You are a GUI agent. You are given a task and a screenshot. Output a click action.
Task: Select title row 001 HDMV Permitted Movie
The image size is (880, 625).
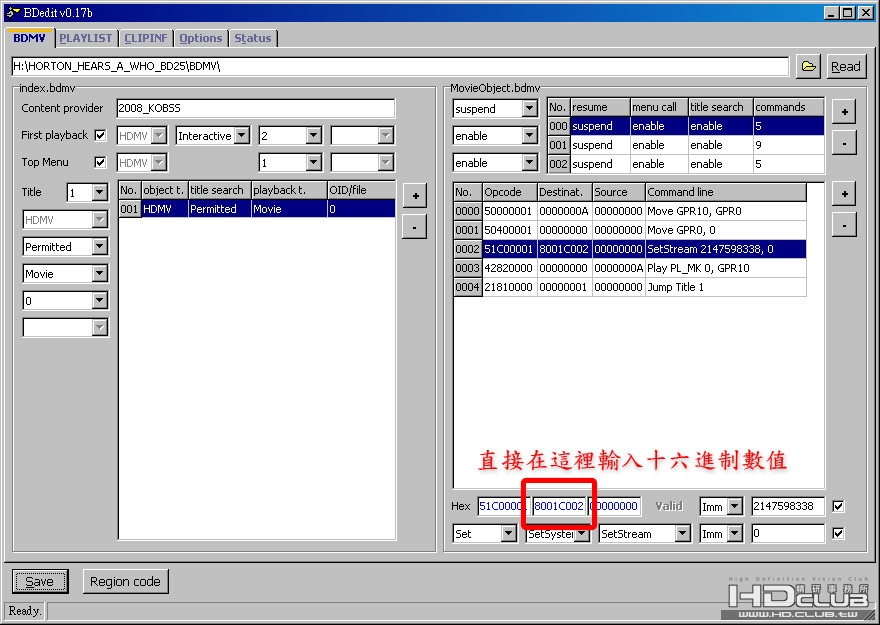coord(257,209)
